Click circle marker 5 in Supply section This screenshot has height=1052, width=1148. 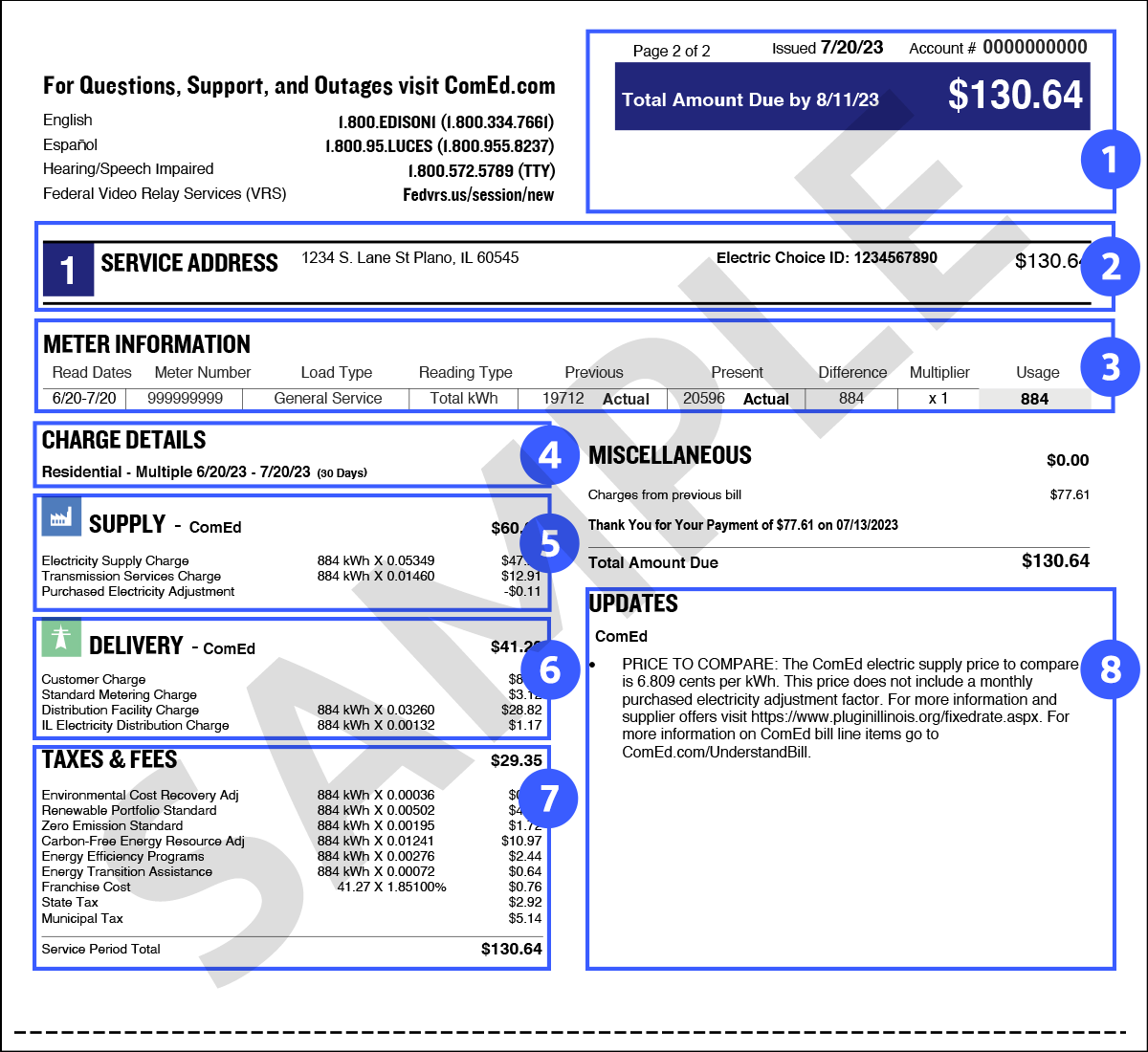(549, 543)
